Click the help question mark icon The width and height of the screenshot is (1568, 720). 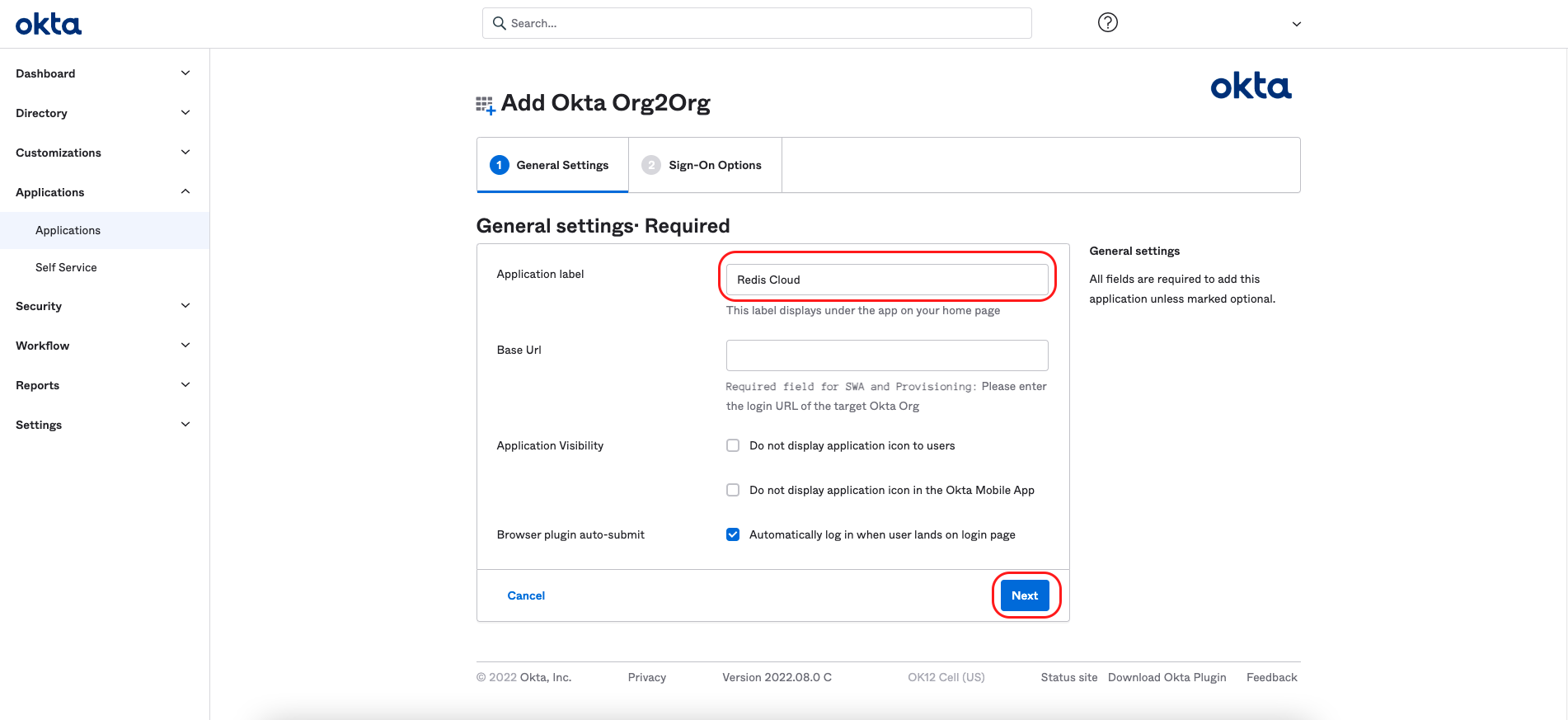tap(1107, 23)
